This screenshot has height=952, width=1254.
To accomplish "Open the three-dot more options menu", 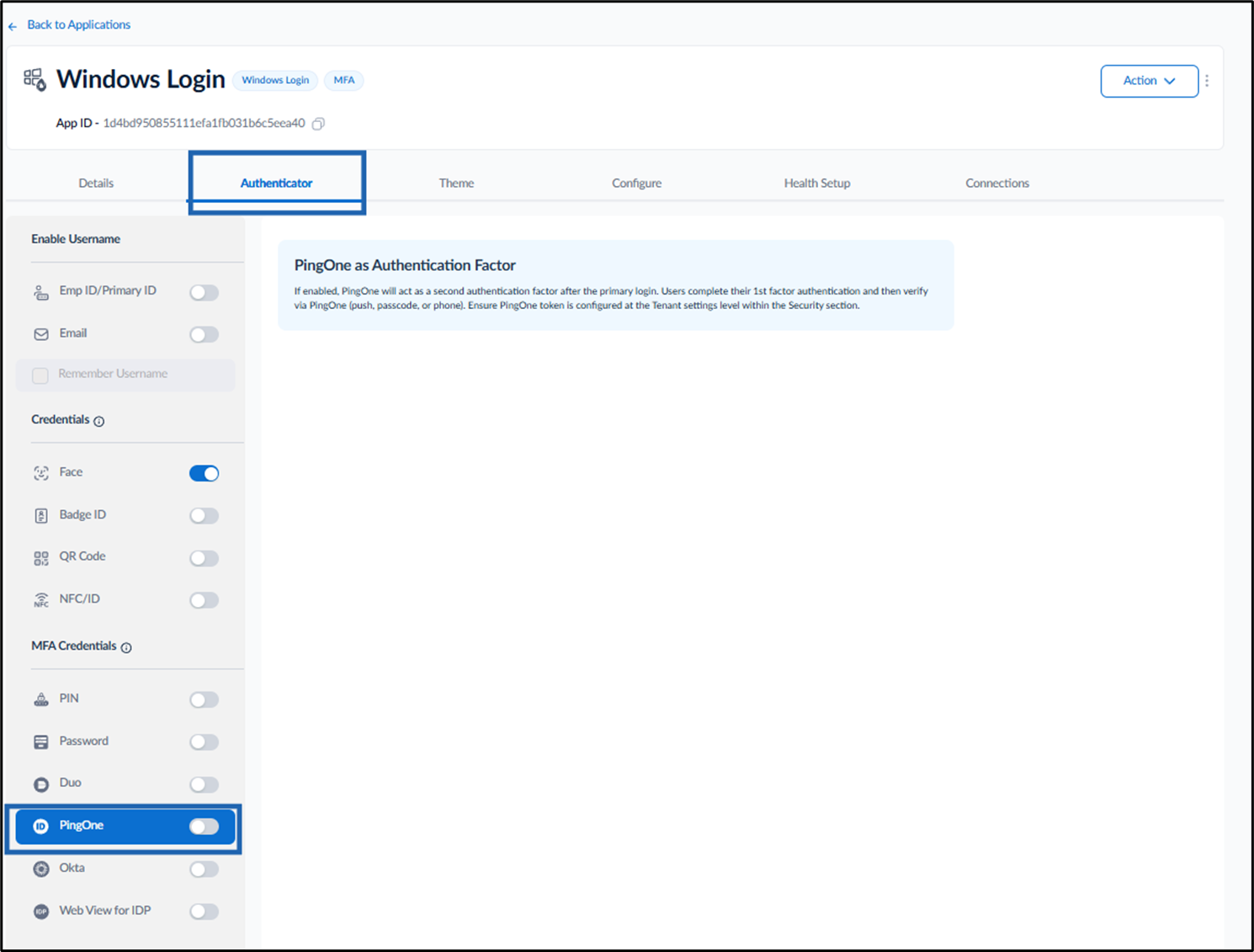I will click(1207, 81).
